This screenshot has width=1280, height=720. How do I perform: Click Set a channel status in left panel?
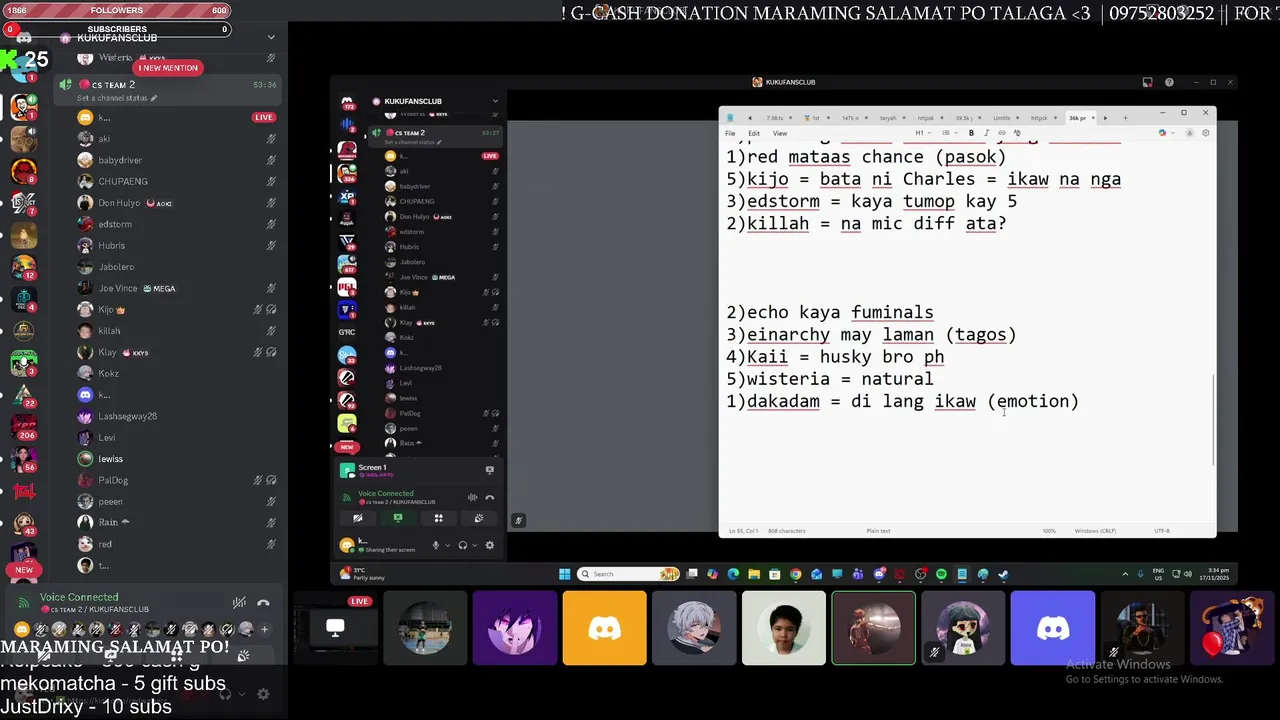[117, 98]
